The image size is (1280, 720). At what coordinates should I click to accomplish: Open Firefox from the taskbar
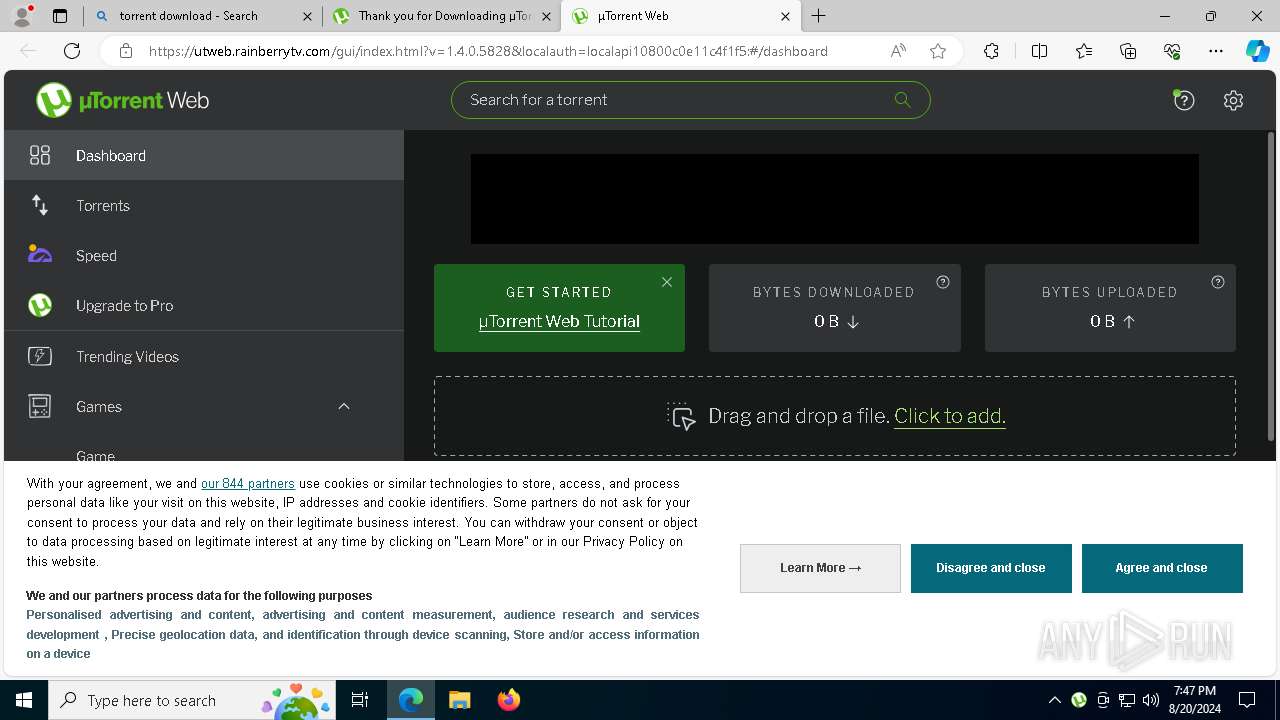point(508,700)
